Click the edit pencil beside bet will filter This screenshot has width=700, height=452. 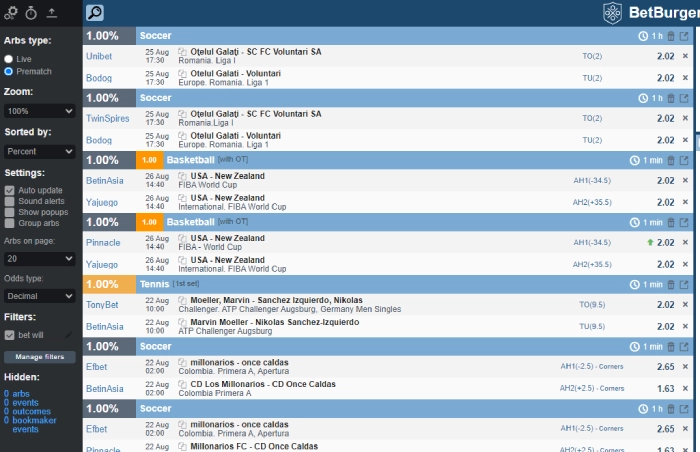click(68, 335)
